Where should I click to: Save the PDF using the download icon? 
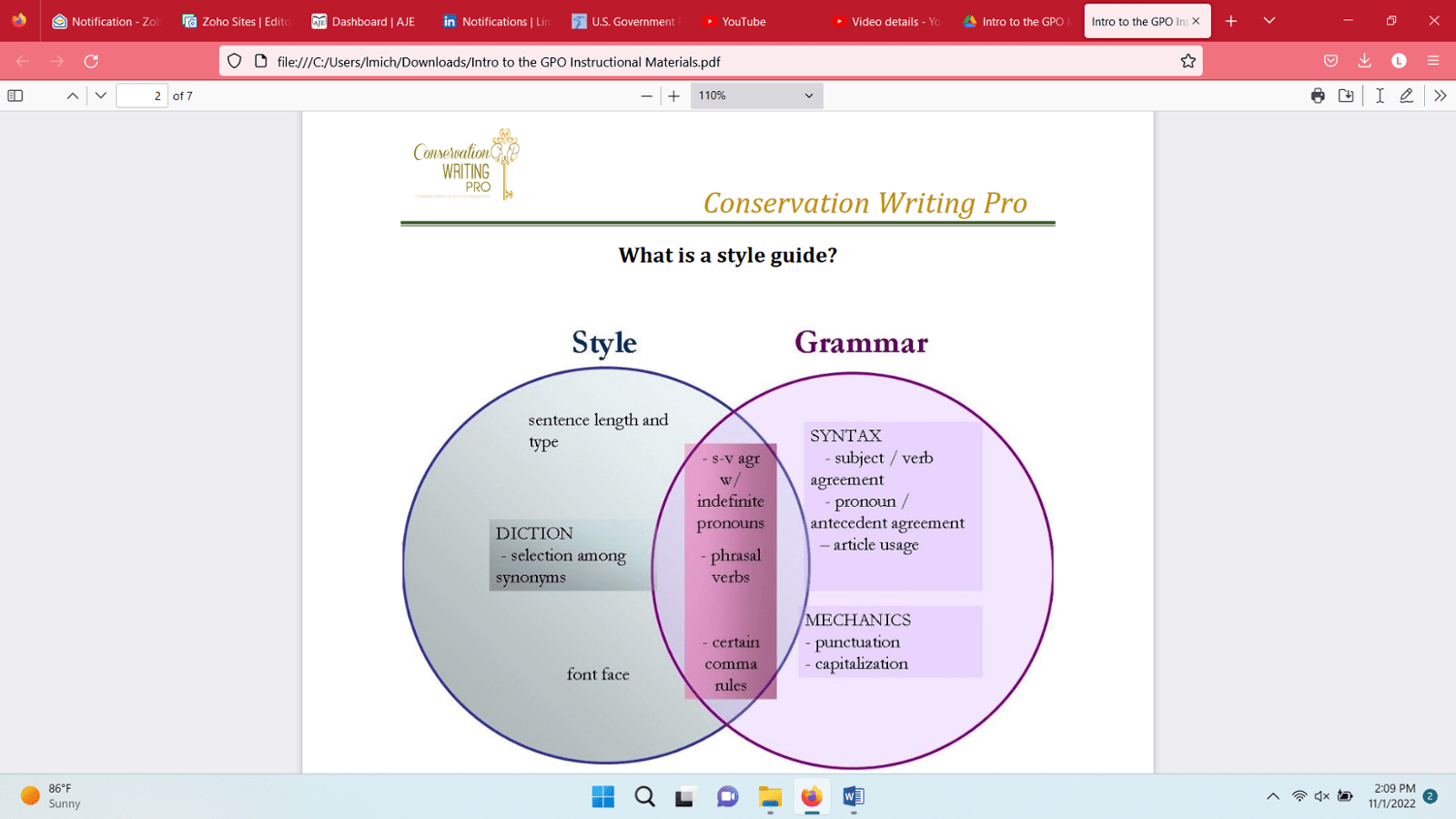pos(1347,95)
